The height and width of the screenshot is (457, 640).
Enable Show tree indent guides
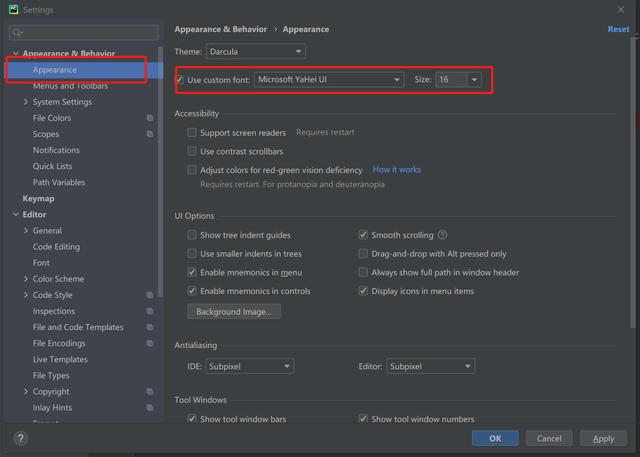pyautogui.click(x=191, y=235)
